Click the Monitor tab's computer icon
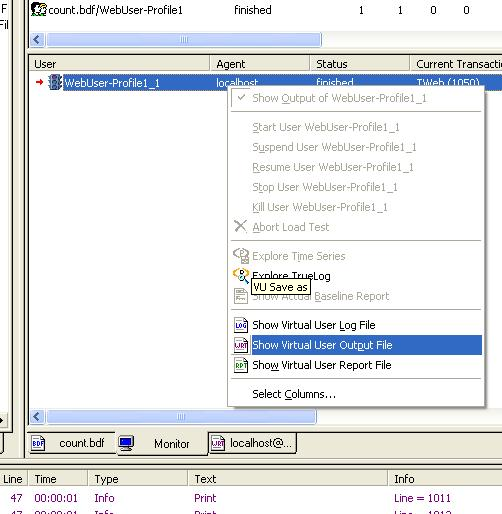Viewport: 502px width, 514px height. pyautogui.click(x=126, y=443)
